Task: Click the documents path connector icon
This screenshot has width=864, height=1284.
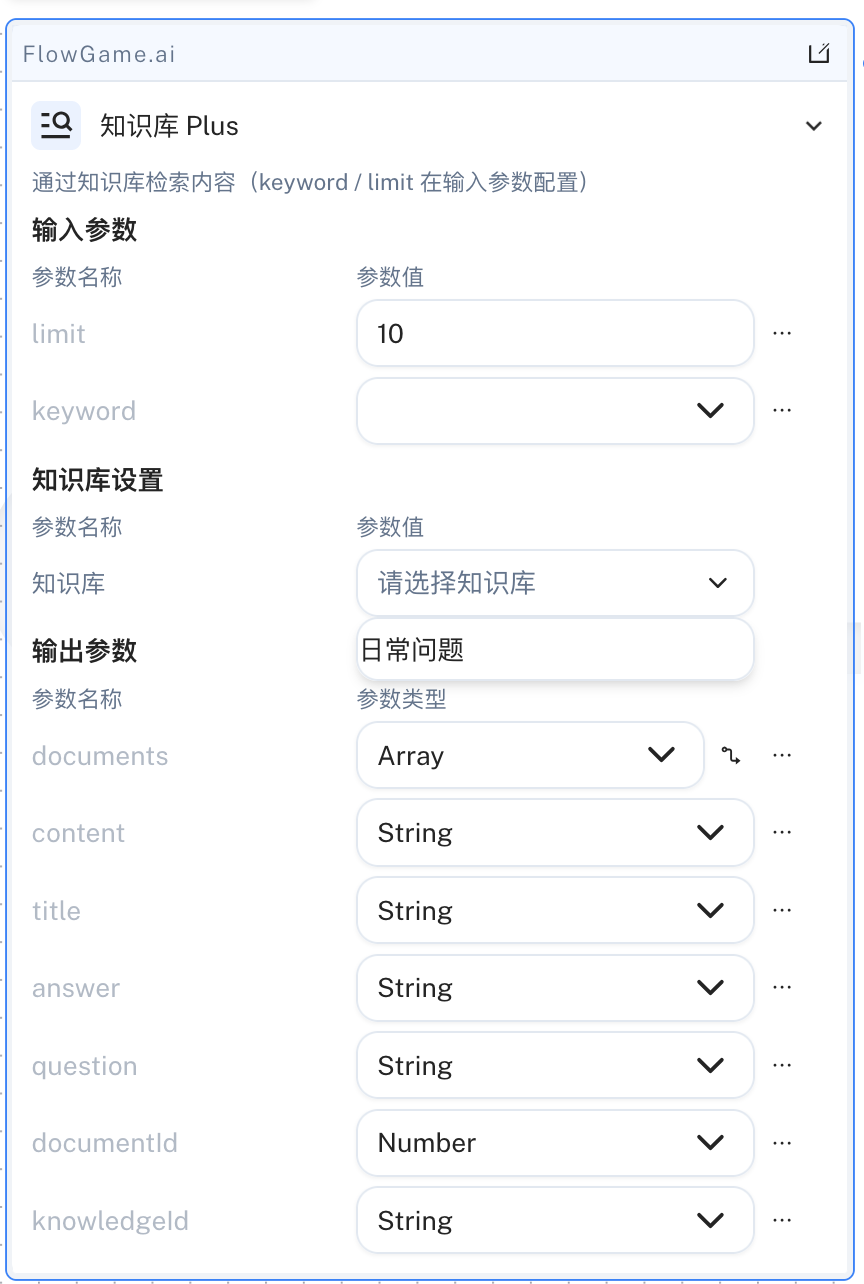Action: [731, 756]
